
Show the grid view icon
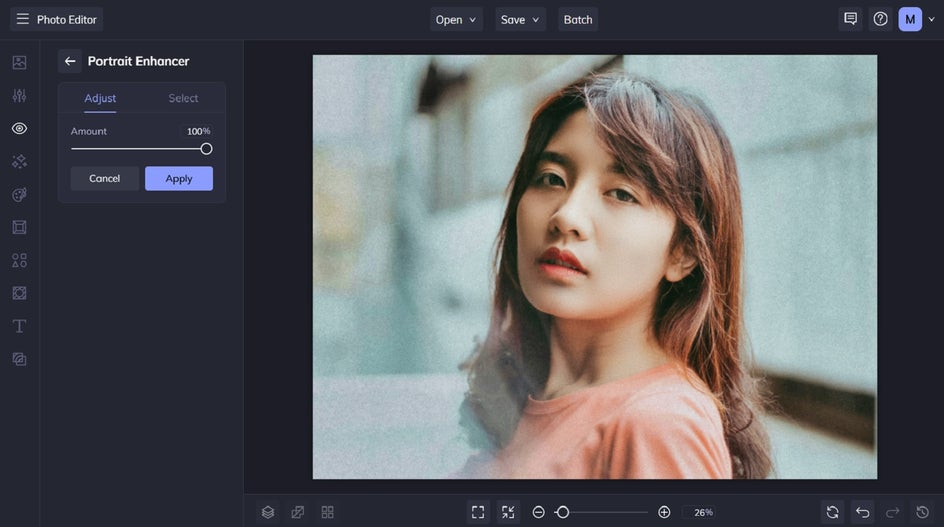[x=328, y=512]
